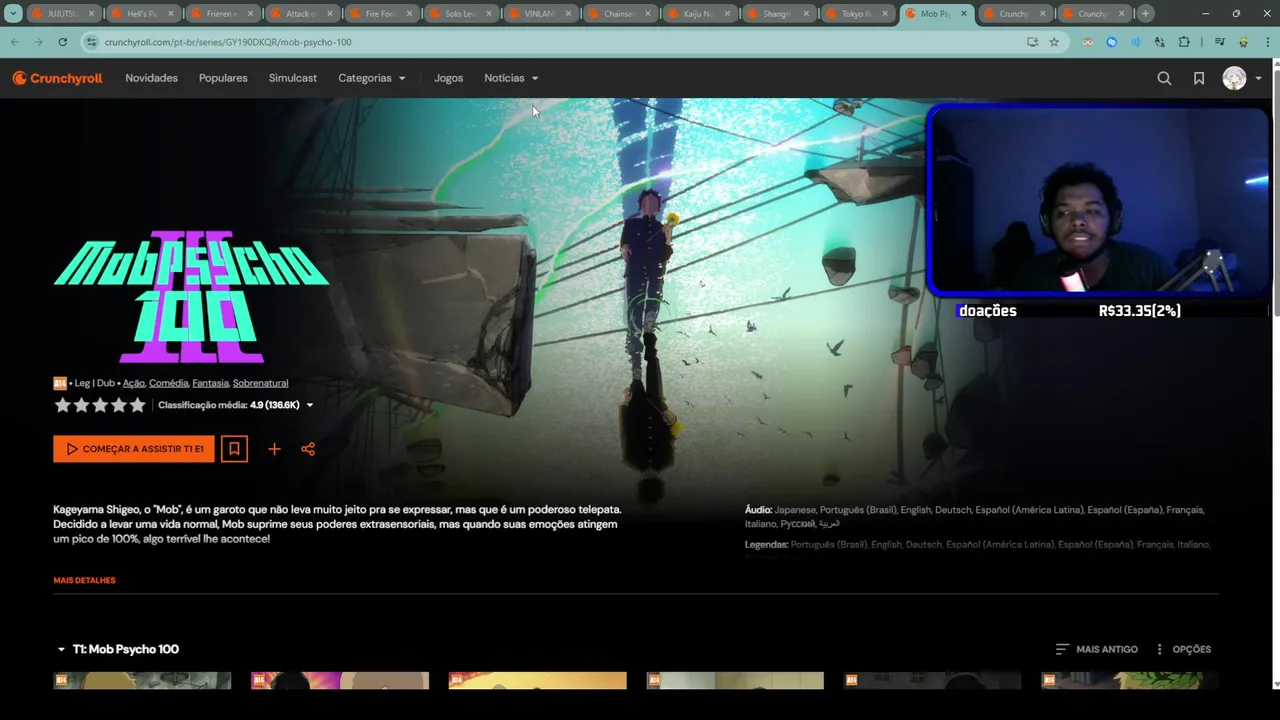Switch to the Kaiju No. 8 tab

coord(698,14)
